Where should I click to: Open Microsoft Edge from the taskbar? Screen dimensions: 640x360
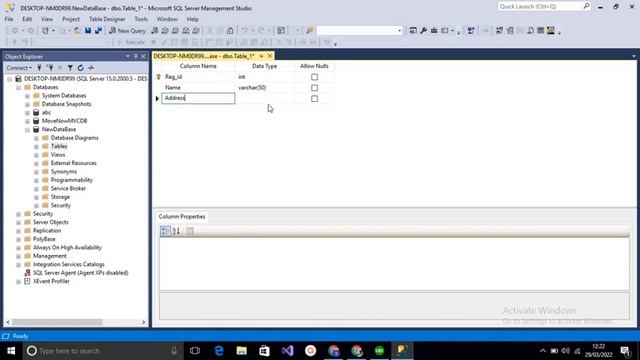tap(219, 351)
